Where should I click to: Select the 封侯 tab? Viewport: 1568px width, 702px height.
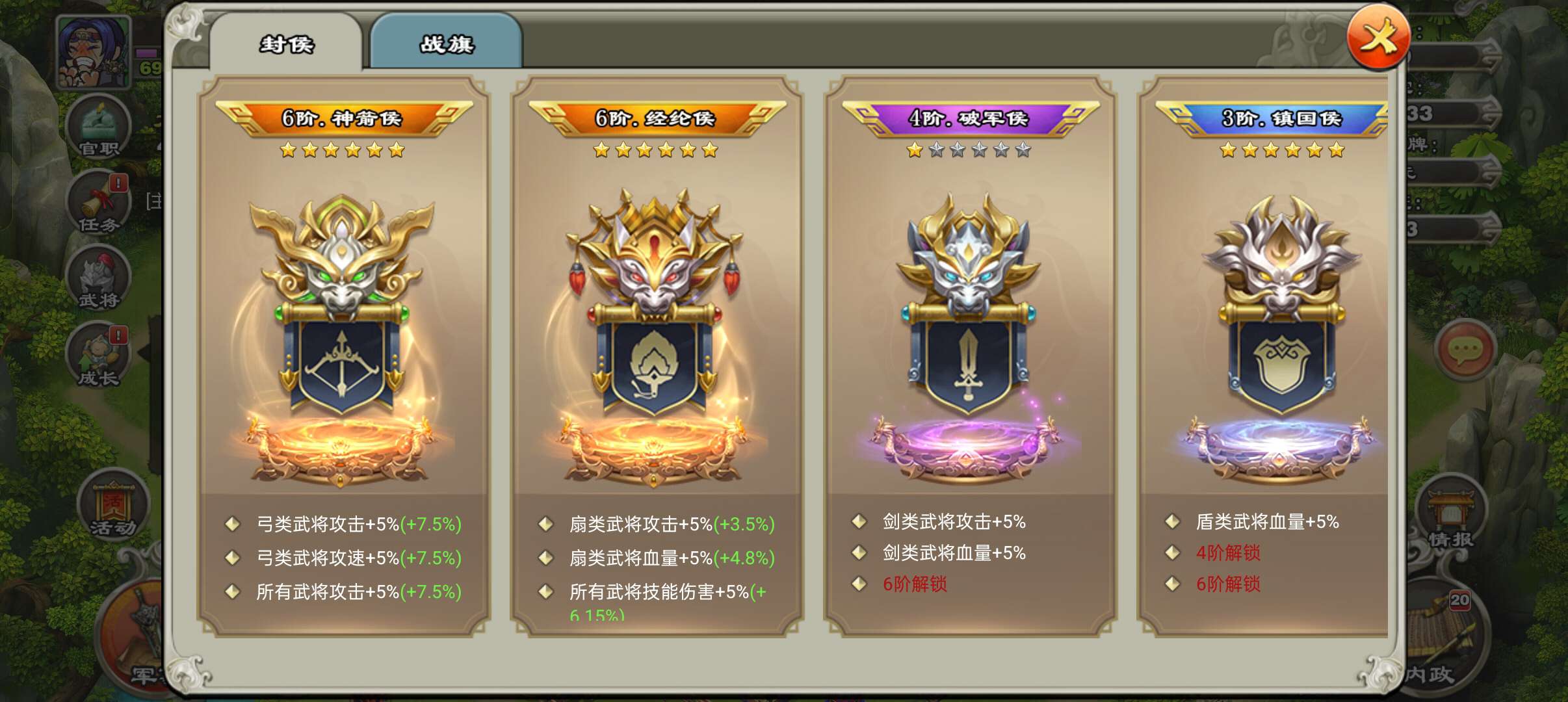pos(286,42)
